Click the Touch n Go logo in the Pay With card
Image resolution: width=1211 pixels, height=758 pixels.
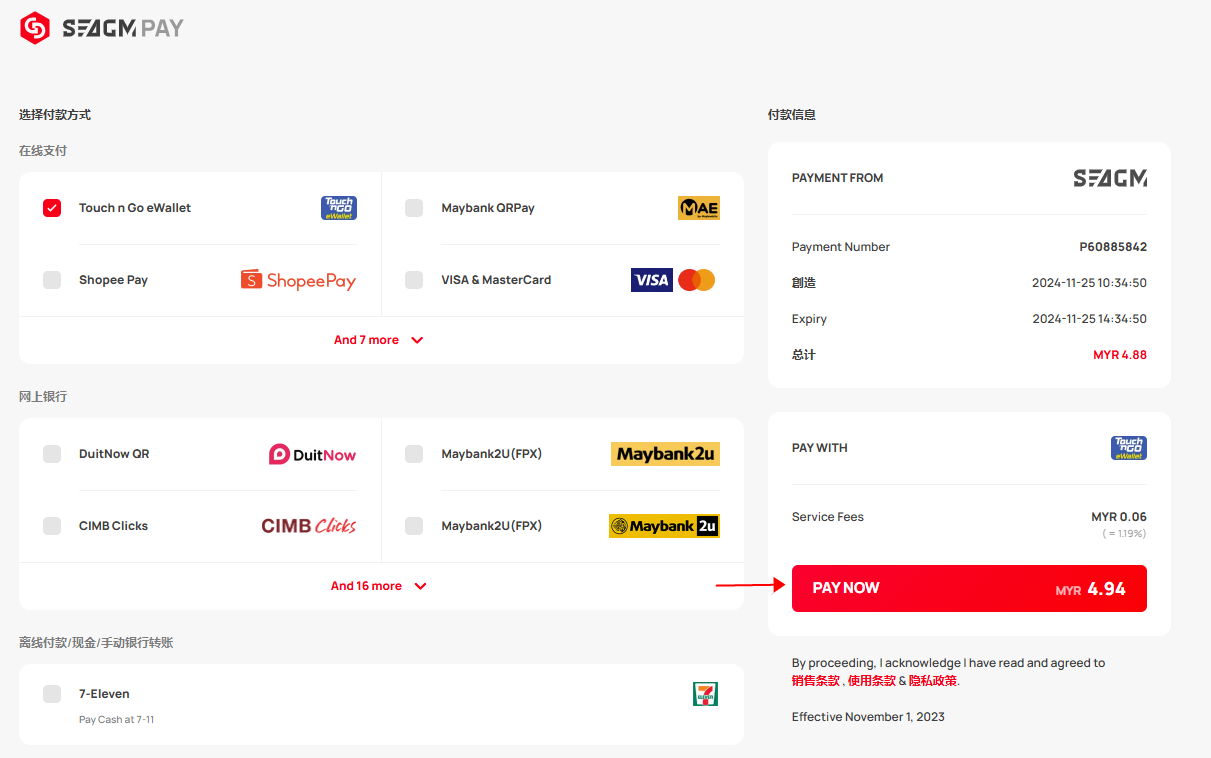[1129, 448]
